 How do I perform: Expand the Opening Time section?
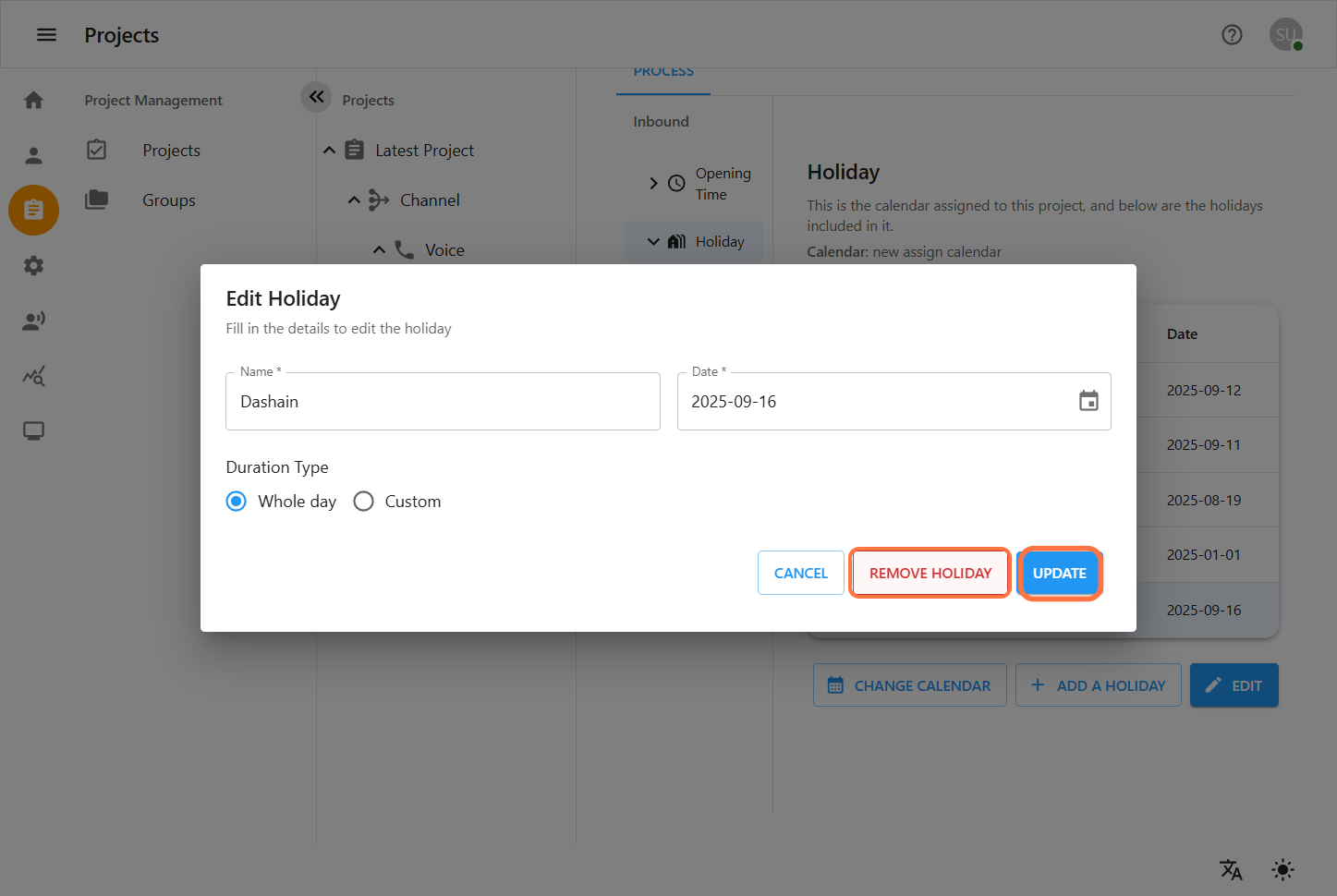[x=653, y=184]
